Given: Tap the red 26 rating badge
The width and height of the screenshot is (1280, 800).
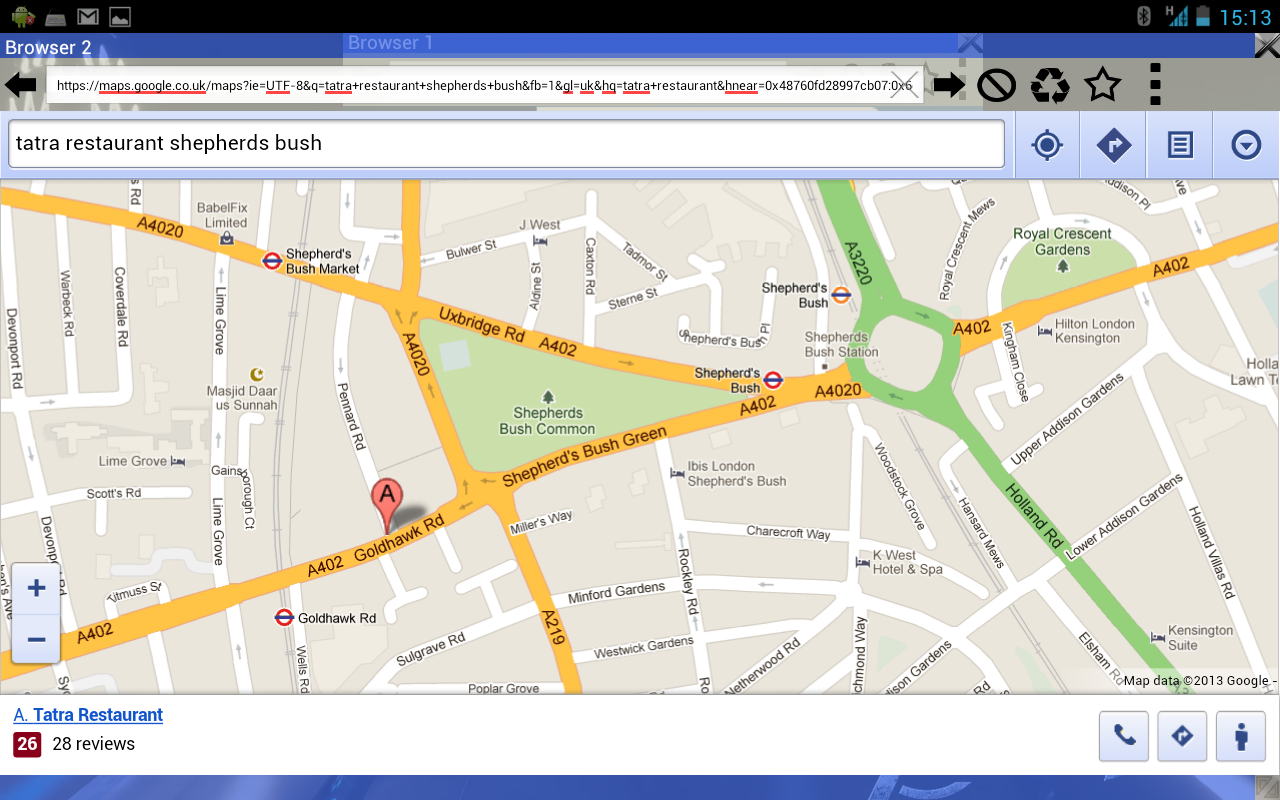Looking at the screenshot, I should click(x=27, y=744).
